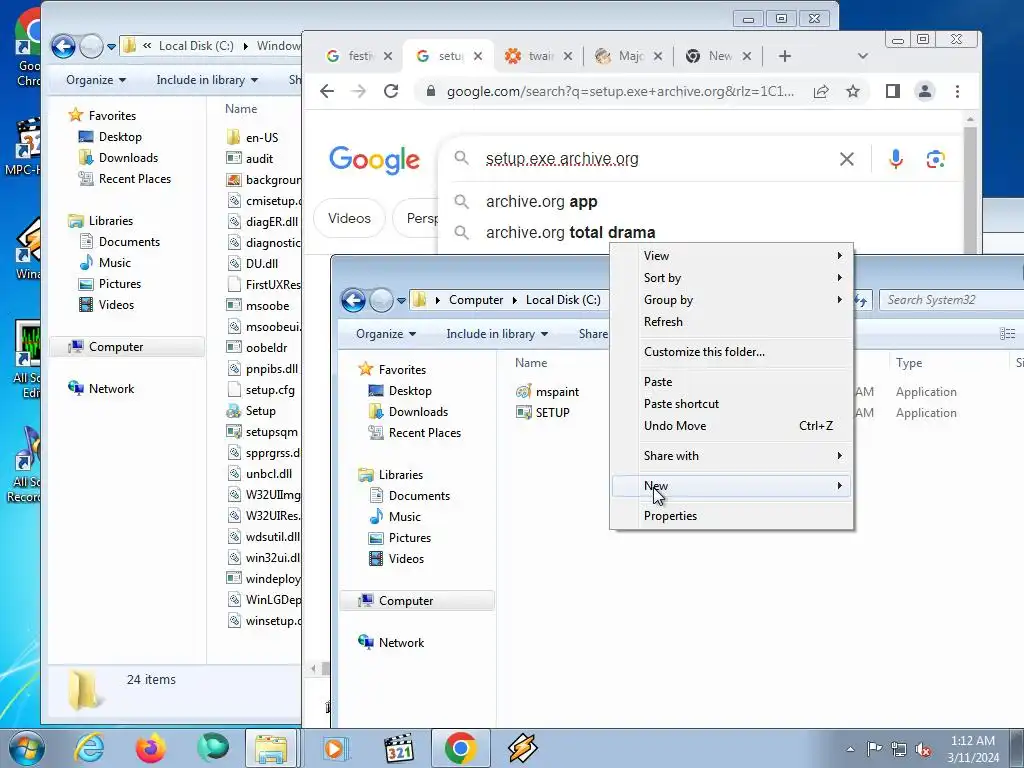Screen dimensions: 1024x768
Task: Open a new Chrome tab with plus button
Action: pyautogui.click(x=785, y=56)
